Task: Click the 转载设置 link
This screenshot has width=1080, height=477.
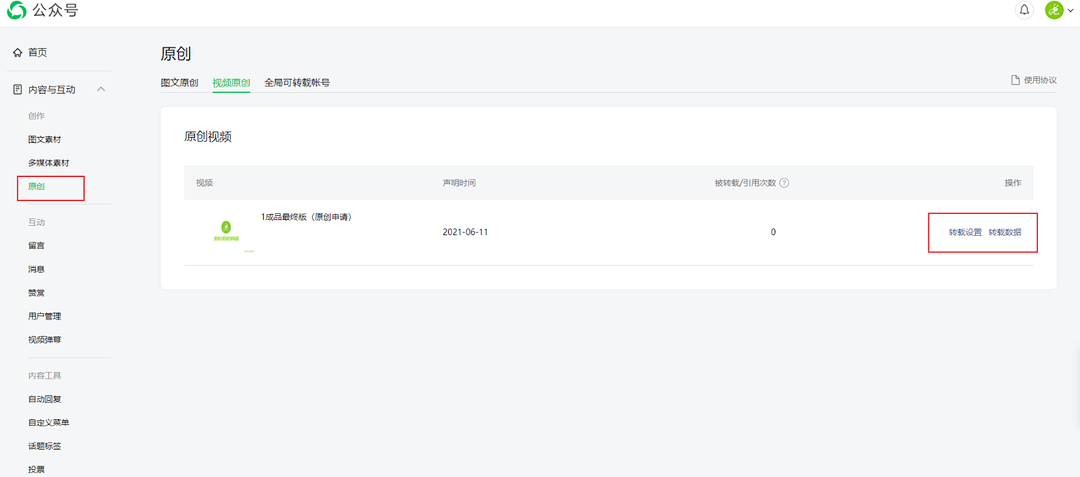Action: coord(965,232)
